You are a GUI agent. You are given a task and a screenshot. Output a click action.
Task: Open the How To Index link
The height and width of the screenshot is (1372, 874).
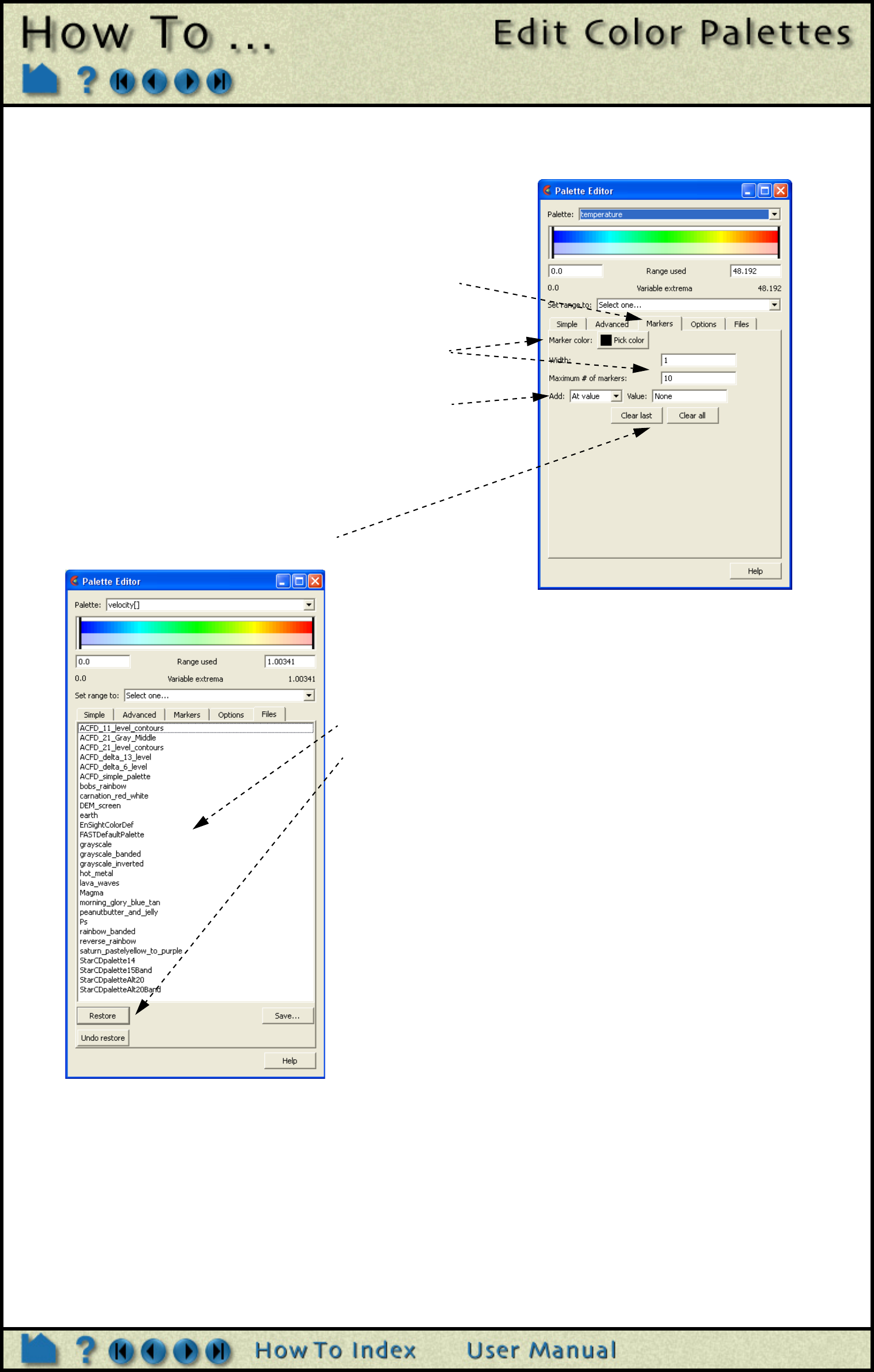tap(335, 1350)
